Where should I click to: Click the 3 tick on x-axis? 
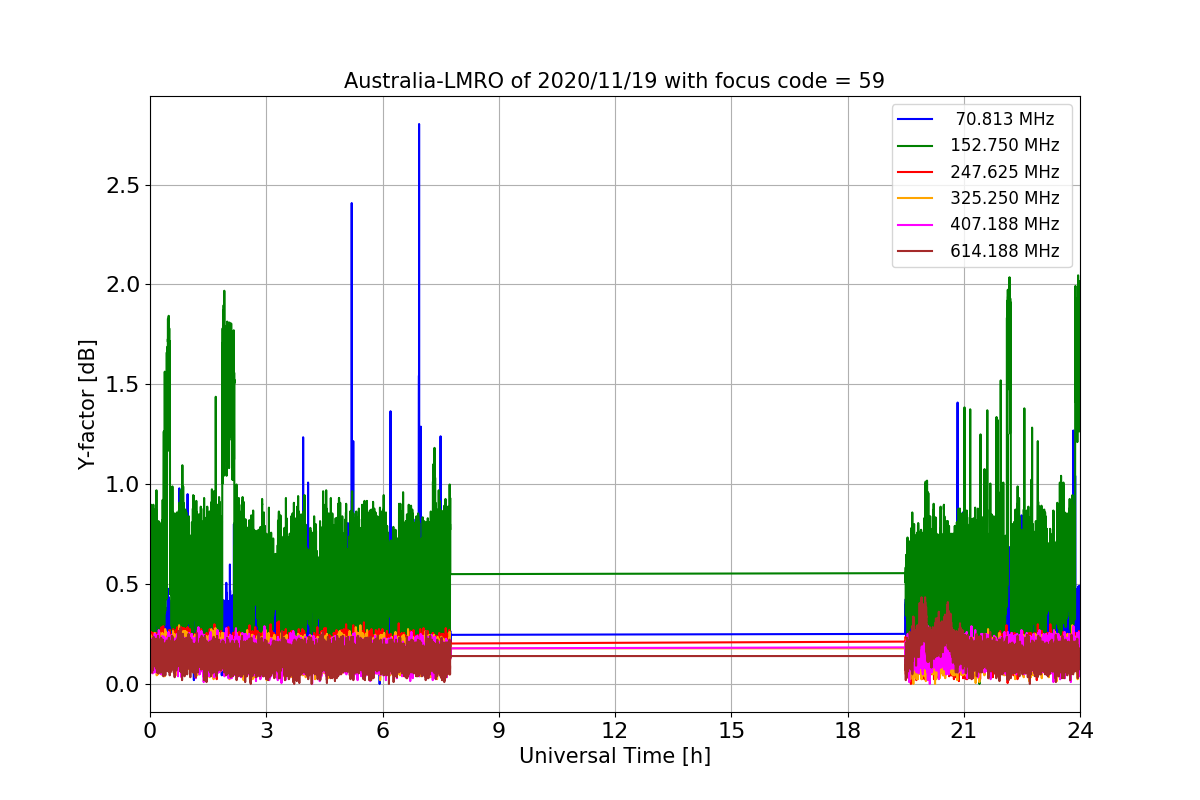[266, 731]
